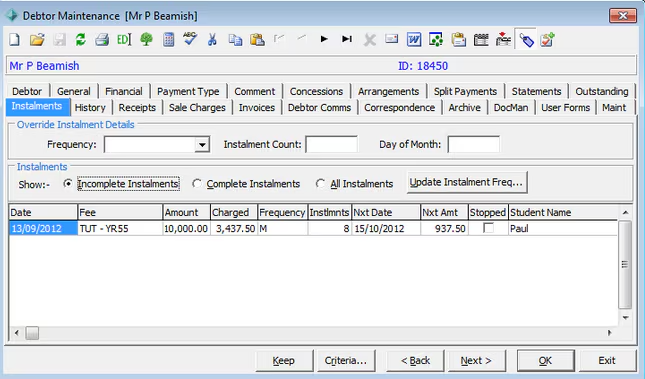Click the New blank document icon
This screenshot has width=645, height=379.
point(14,40)
